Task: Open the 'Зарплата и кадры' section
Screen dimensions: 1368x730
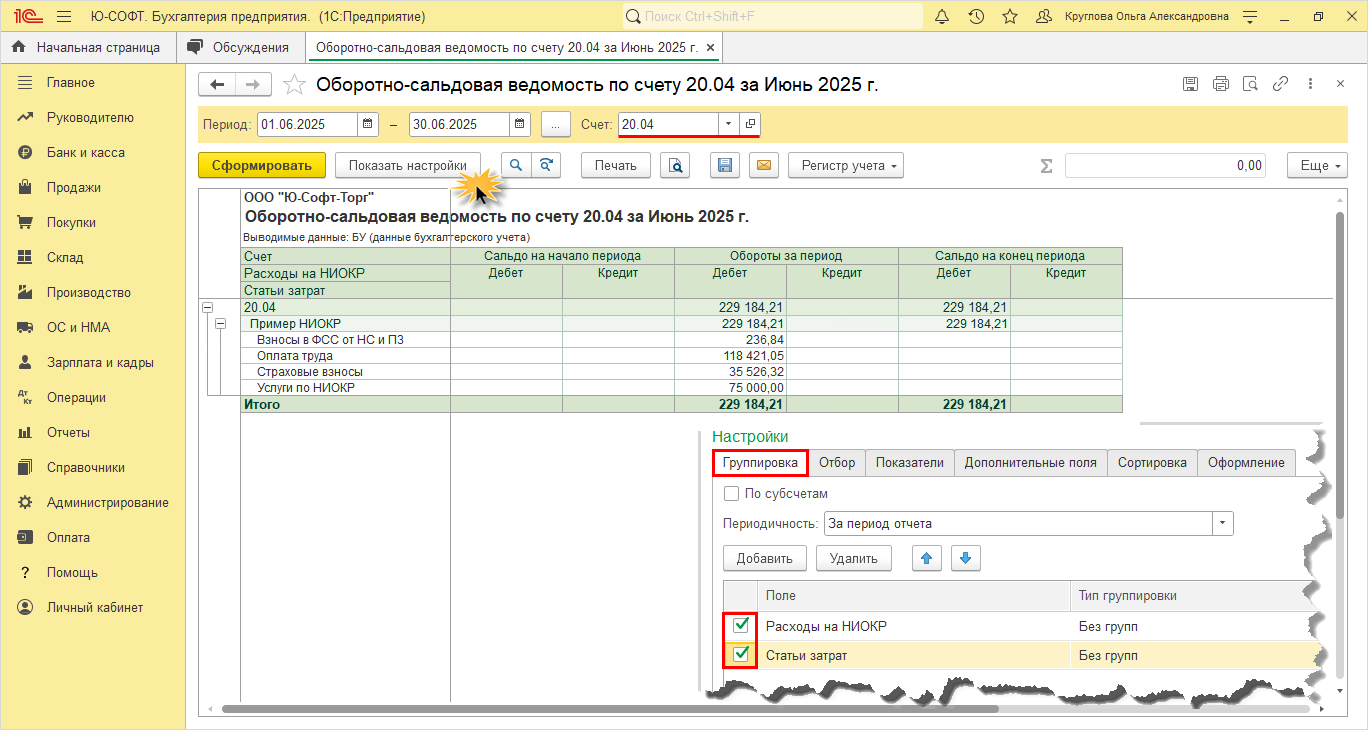Action: click(x=99, y=362)
